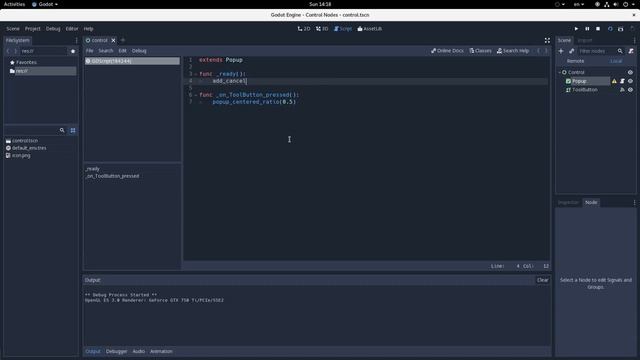640x360 pixels.
Task: Go back in FileSystem history
Action: point(8,51)
